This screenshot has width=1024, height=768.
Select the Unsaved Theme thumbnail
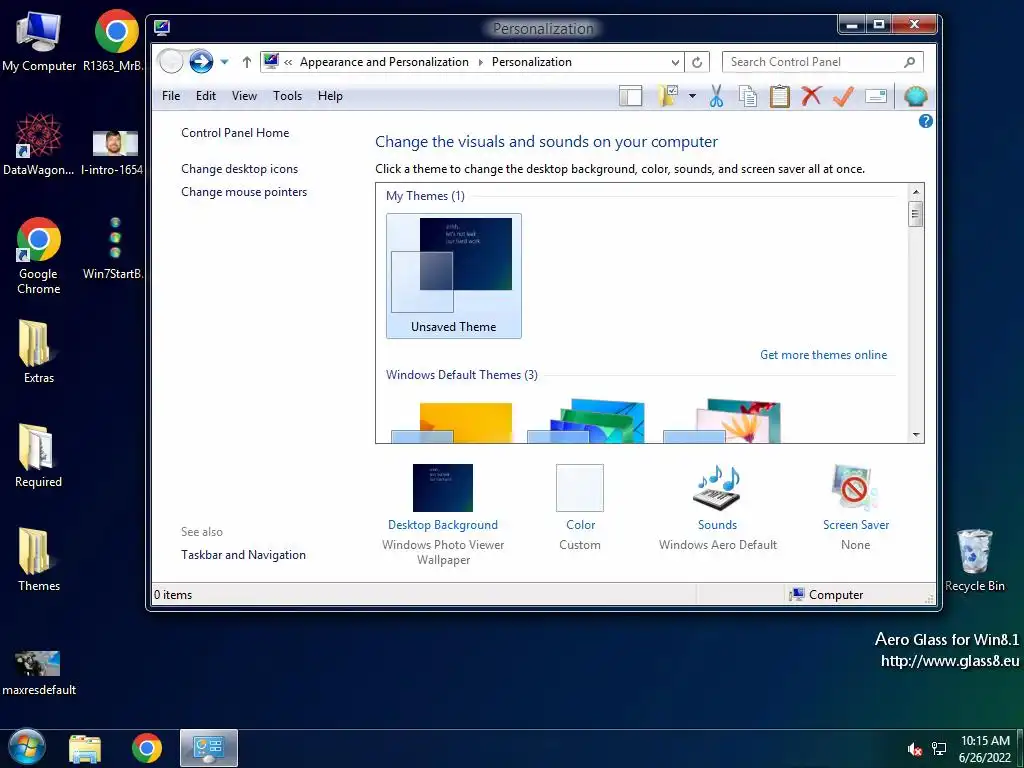coord(454,276)
